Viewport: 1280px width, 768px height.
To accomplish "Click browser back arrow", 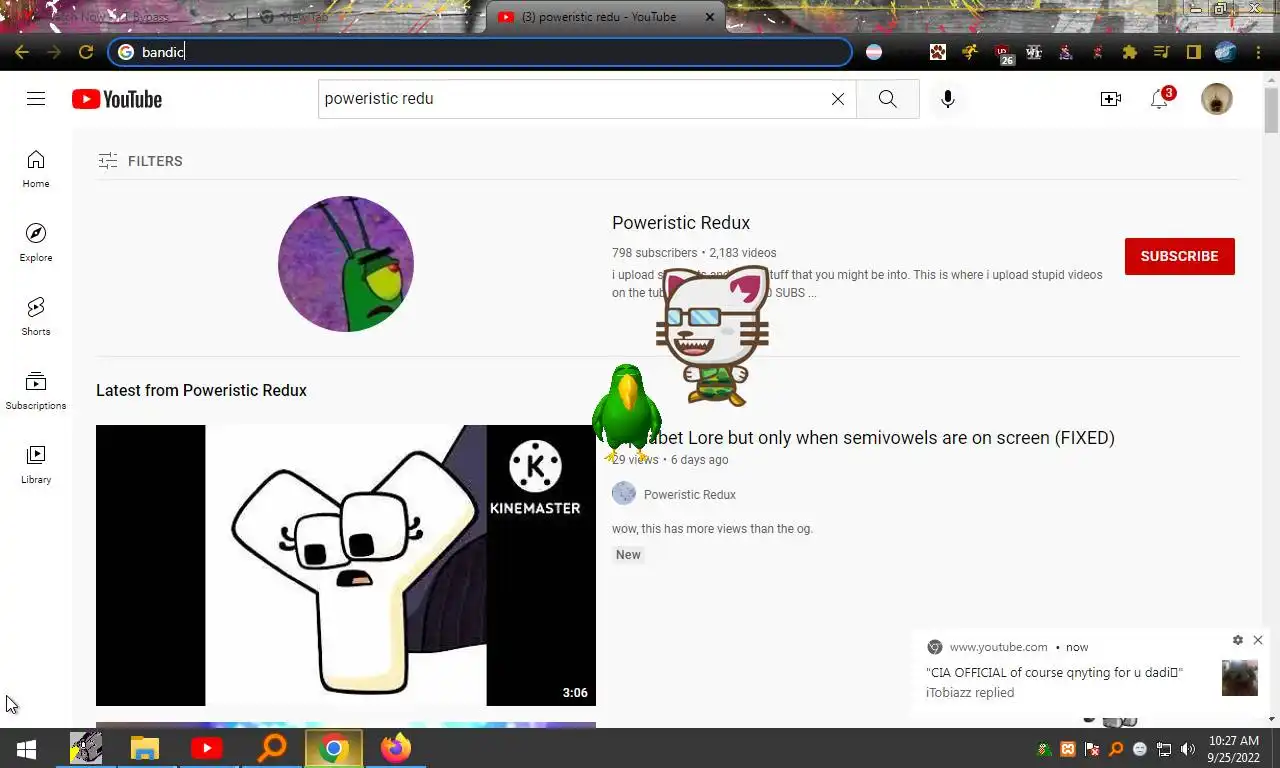I will [x=22, y=52].
